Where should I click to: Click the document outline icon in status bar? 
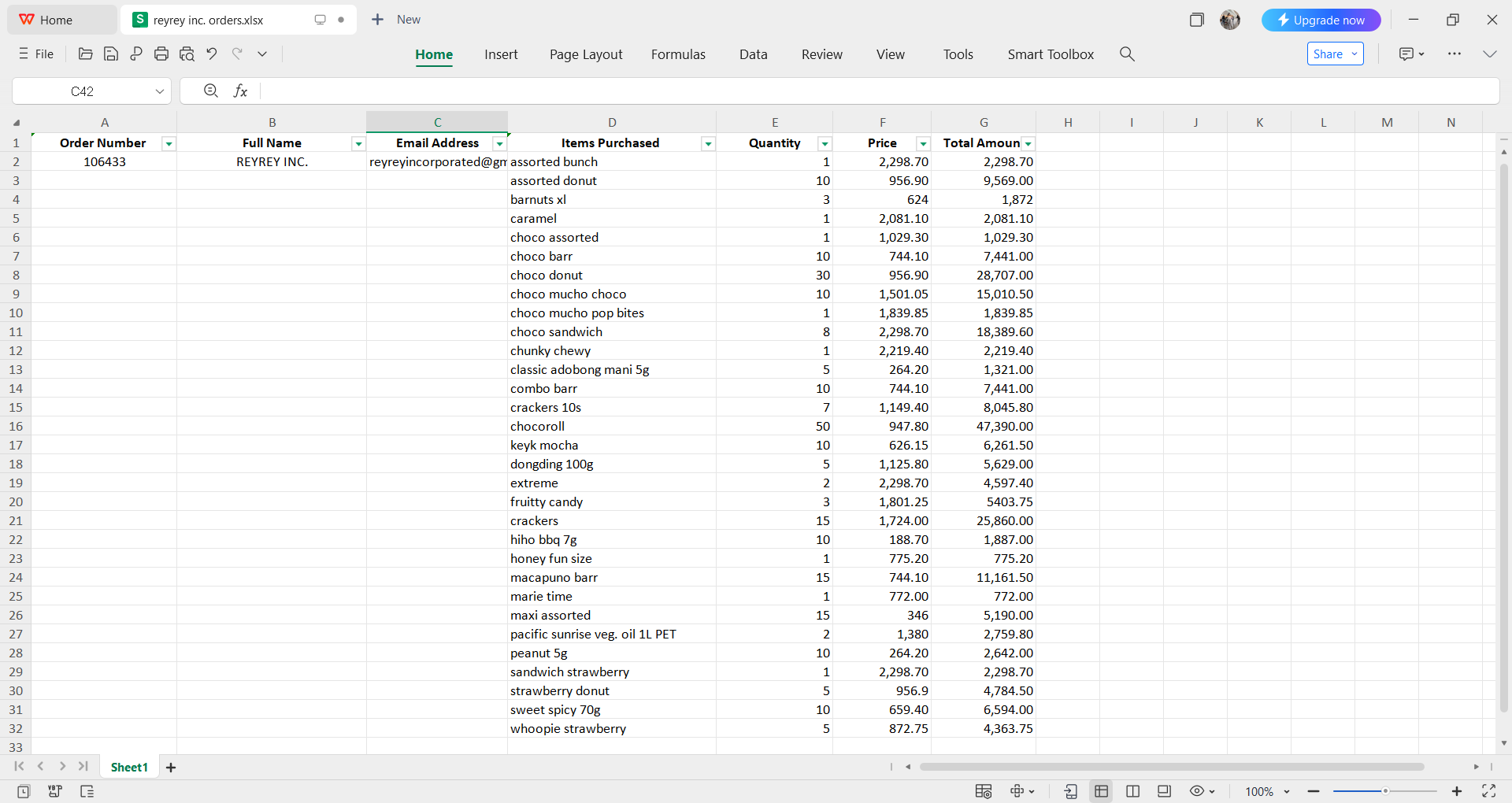pyautogui.click(x=87, y=791)
